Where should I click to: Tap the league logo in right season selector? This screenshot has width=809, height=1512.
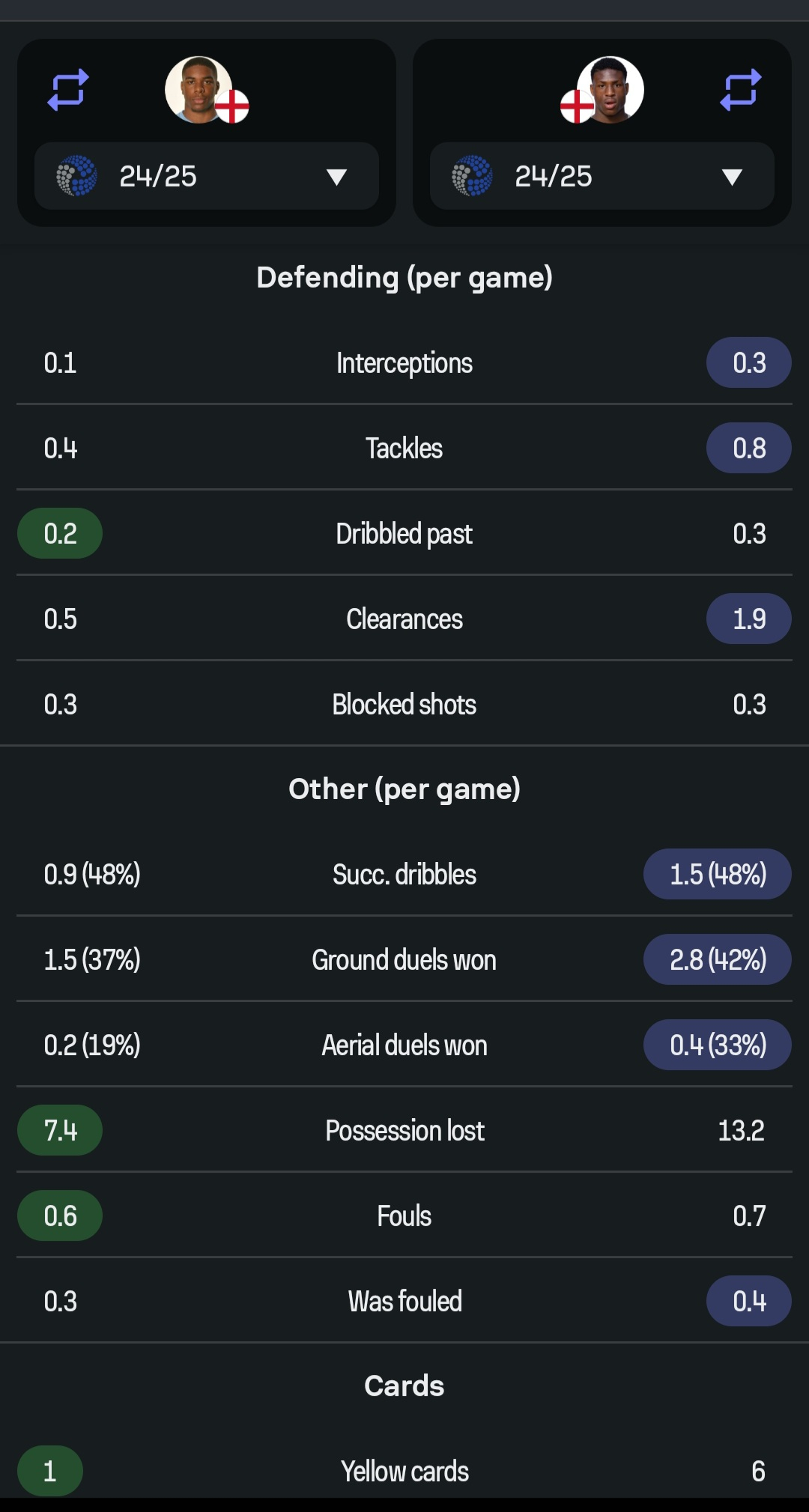coord(472,176)
